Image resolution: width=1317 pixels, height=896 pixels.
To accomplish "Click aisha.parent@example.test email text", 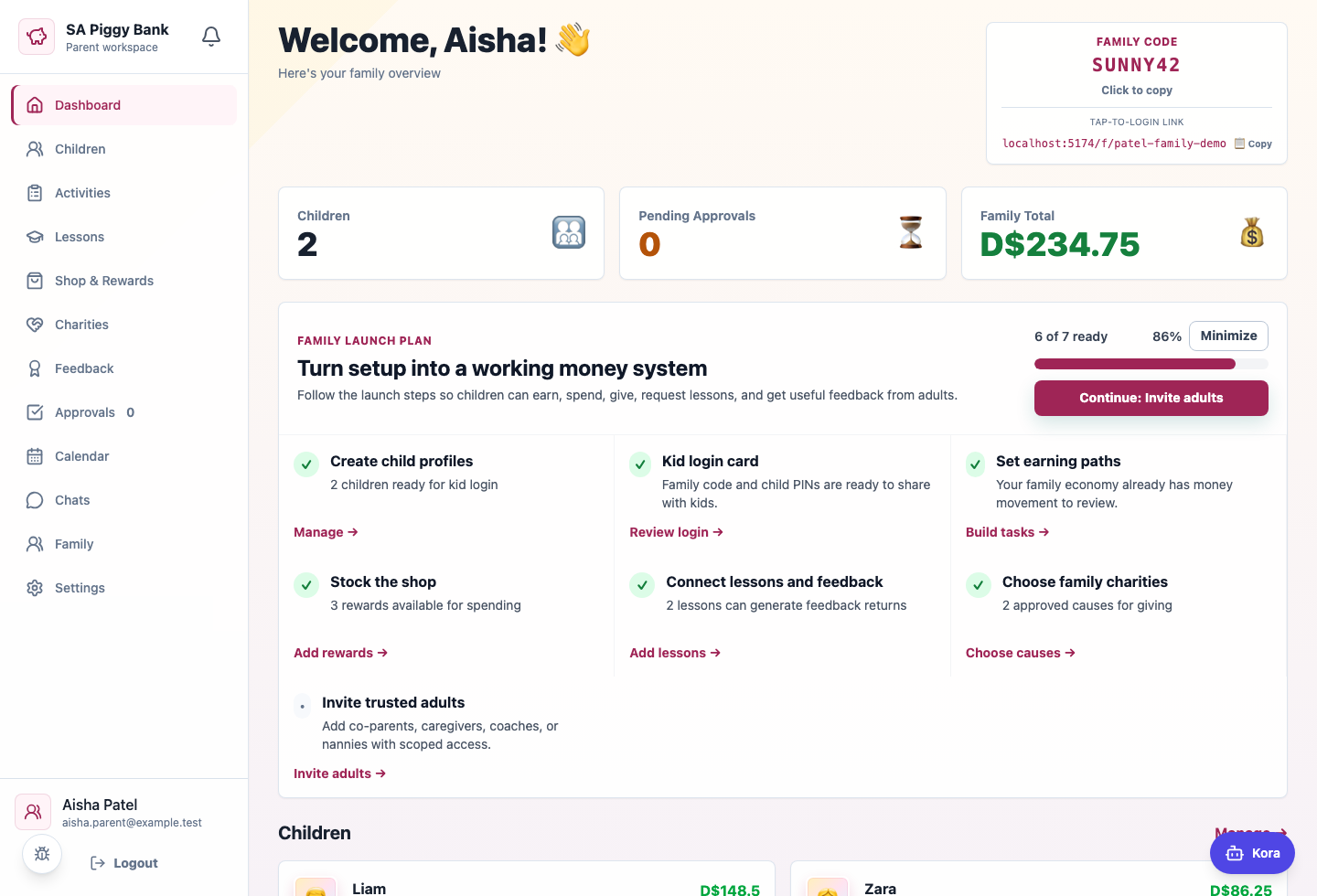I will click(132, 823).
